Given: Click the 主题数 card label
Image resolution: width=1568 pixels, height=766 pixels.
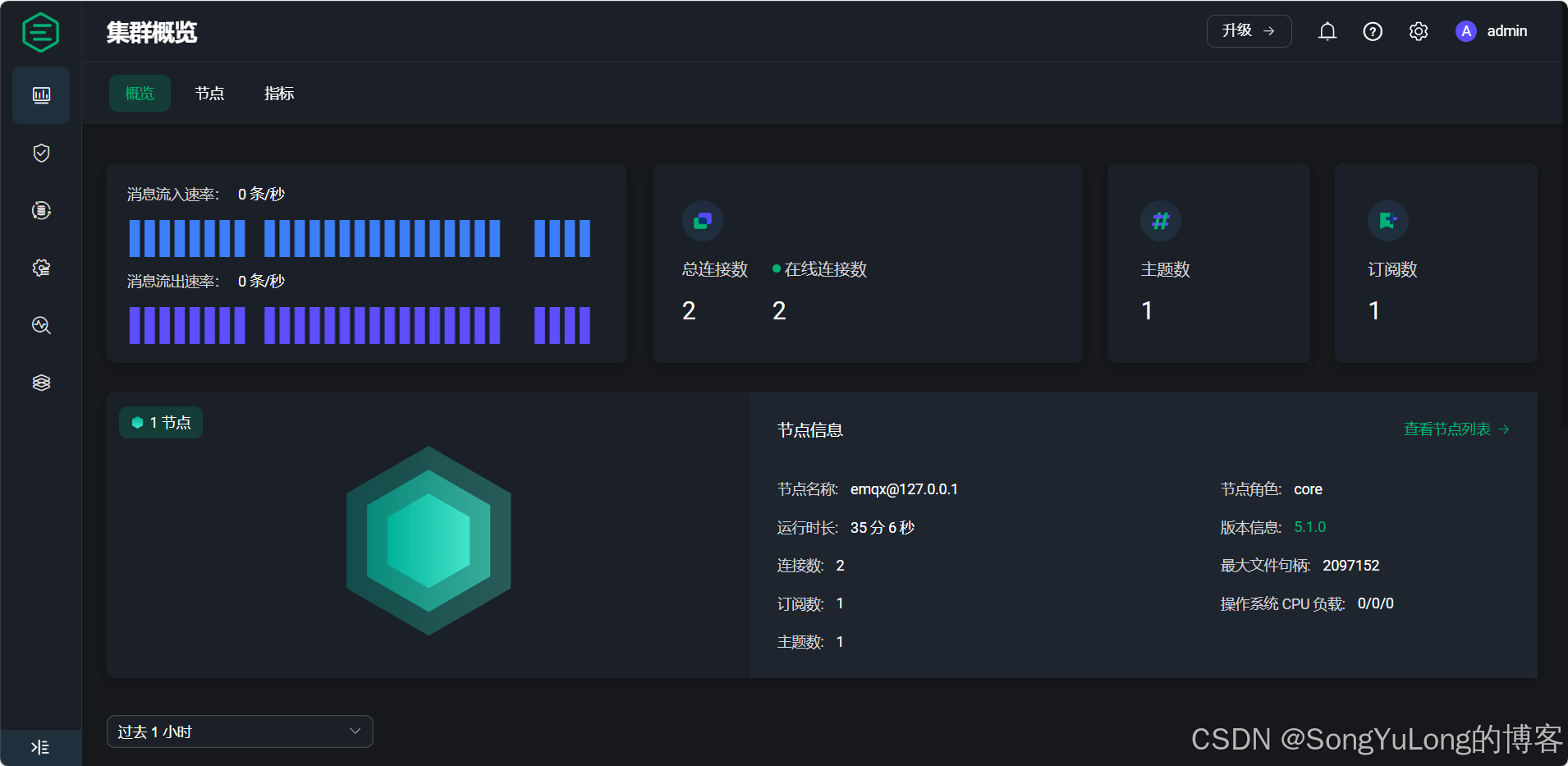Looking at the screenshot, I should coord(1165,269).
